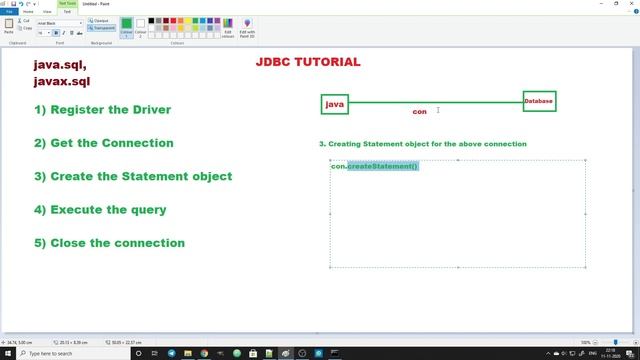640x360 pixels.
Task: Click the 'java' box on canvas
Action: (335, 104)
